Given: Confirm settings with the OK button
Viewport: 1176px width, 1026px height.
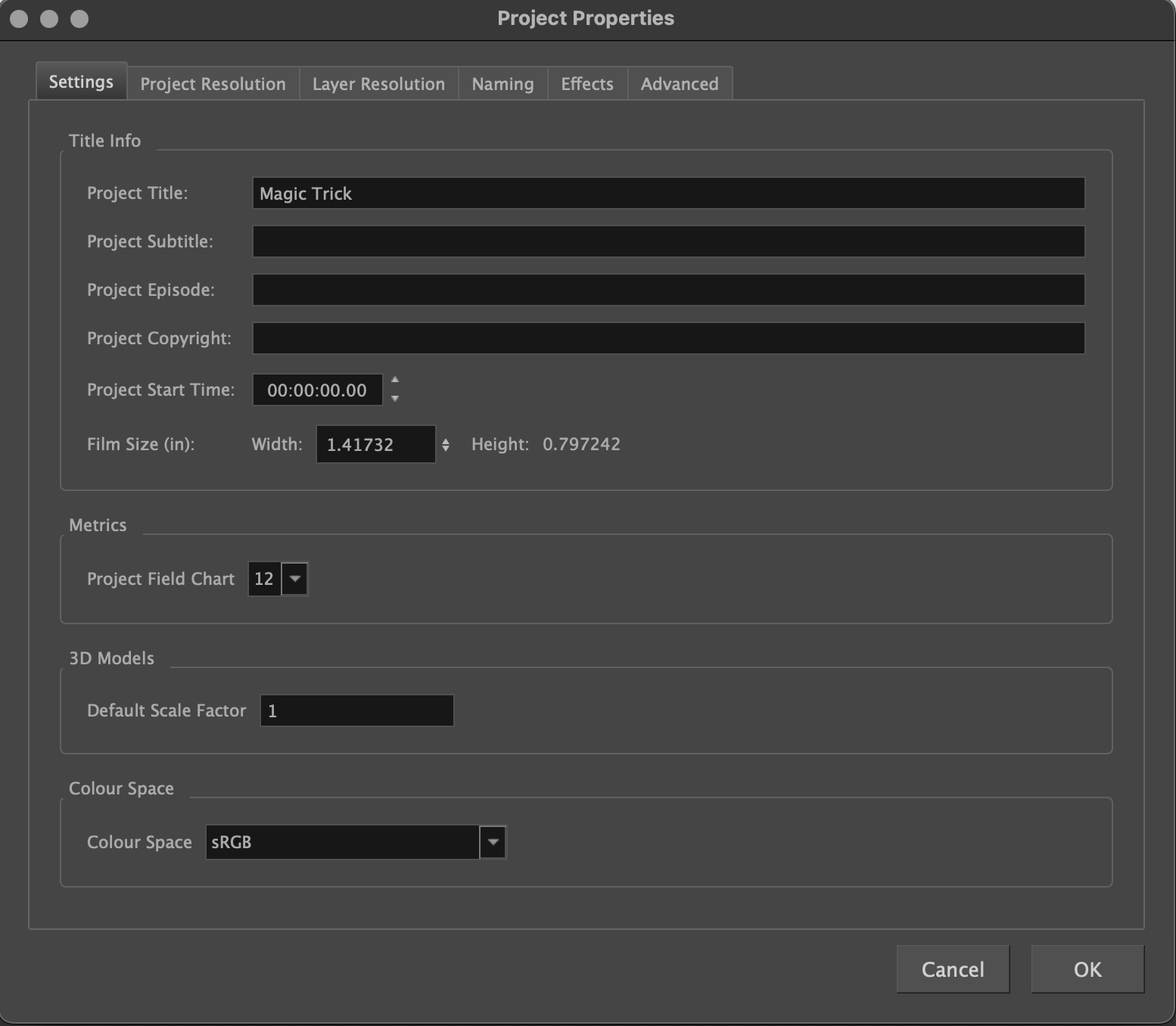Looking at the screenshot, I should [1087, 969].
